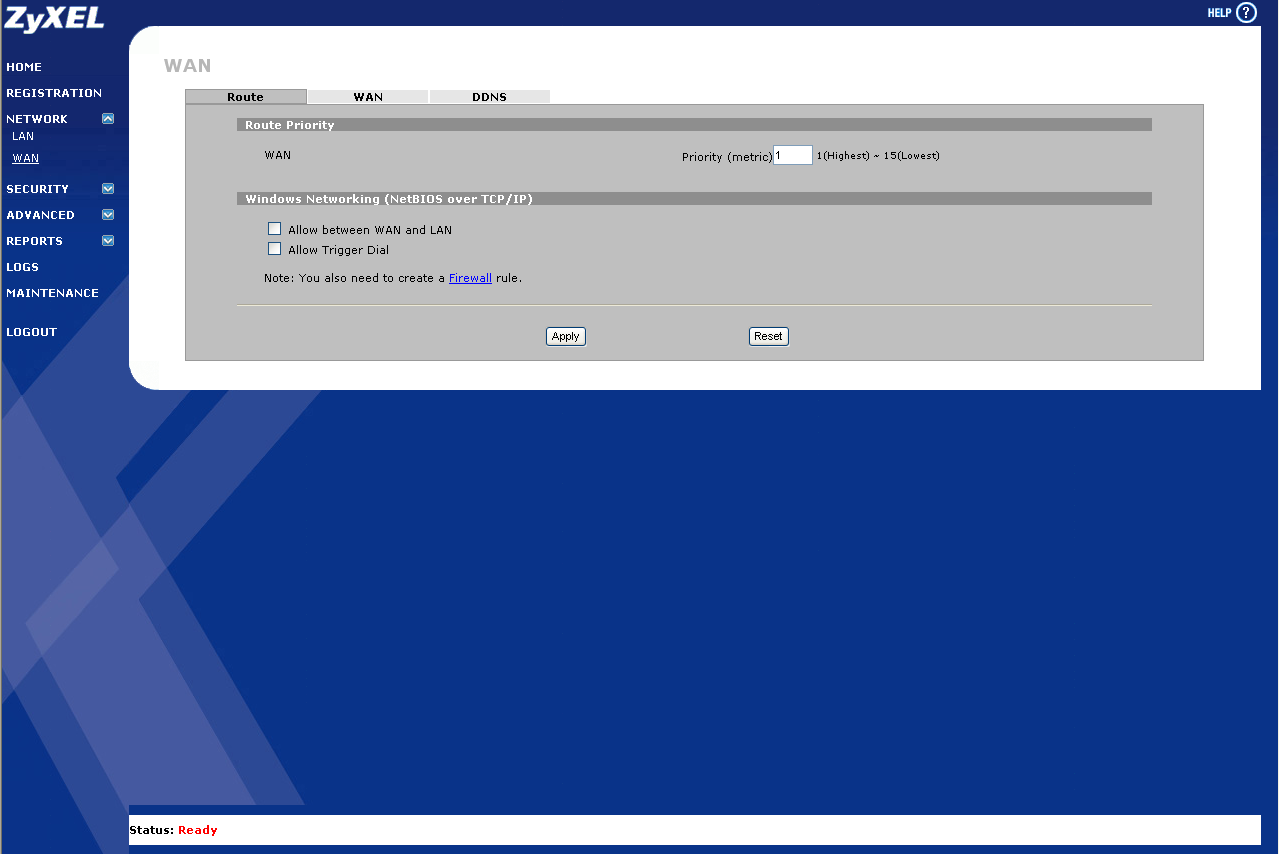The height and width of the screenshot is (854, 1280).
Task: Enable Allow between WAN and LAN
Action: coord(275,229)
